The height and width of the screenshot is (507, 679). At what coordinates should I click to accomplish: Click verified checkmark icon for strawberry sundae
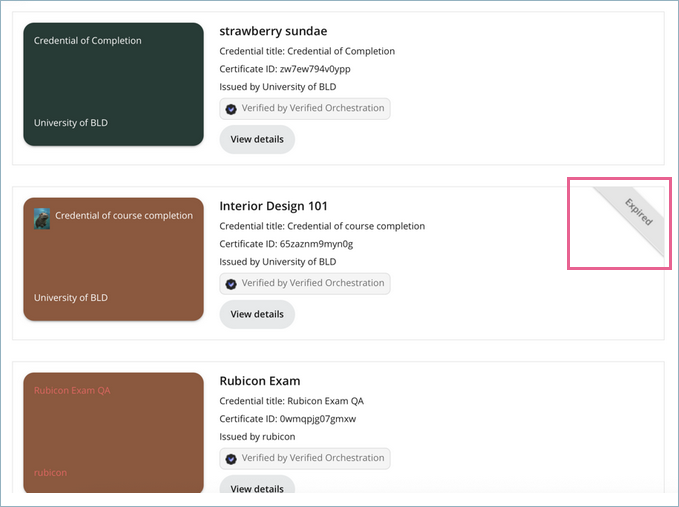click(231, 109)
